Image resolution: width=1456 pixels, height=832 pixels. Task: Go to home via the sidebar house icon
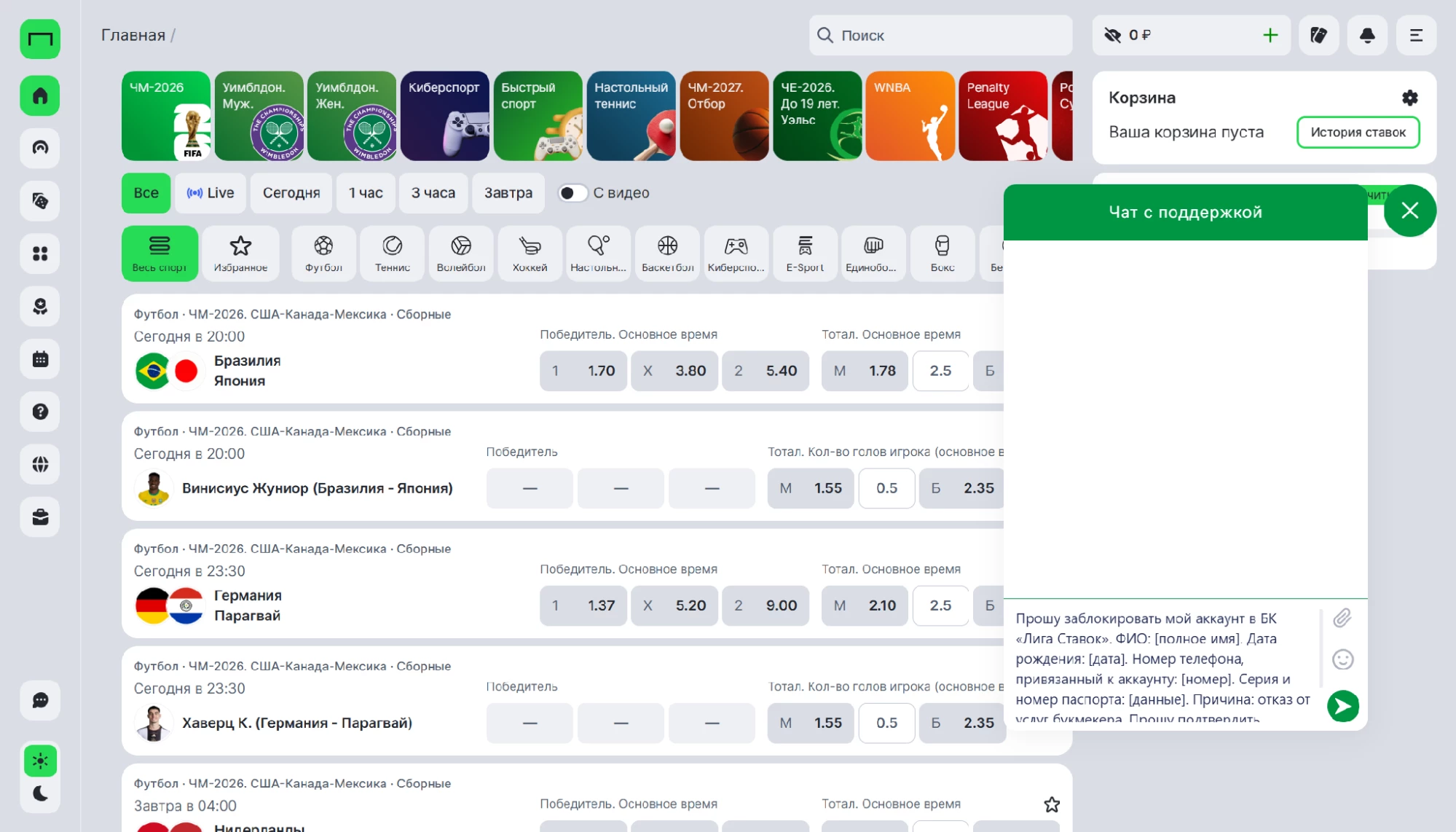coord(40,95)
